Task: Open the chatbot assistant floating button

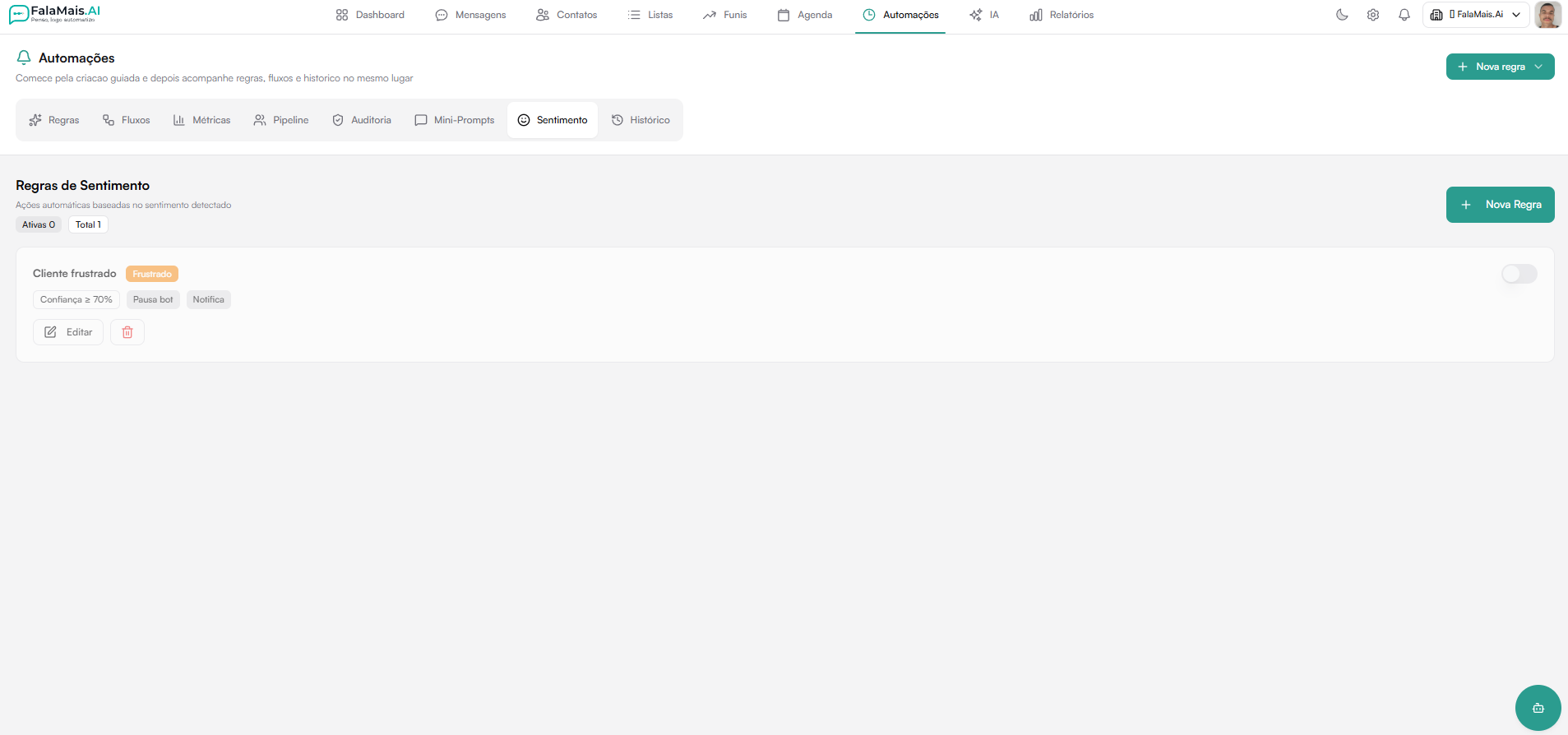Action: (1538, 708)
